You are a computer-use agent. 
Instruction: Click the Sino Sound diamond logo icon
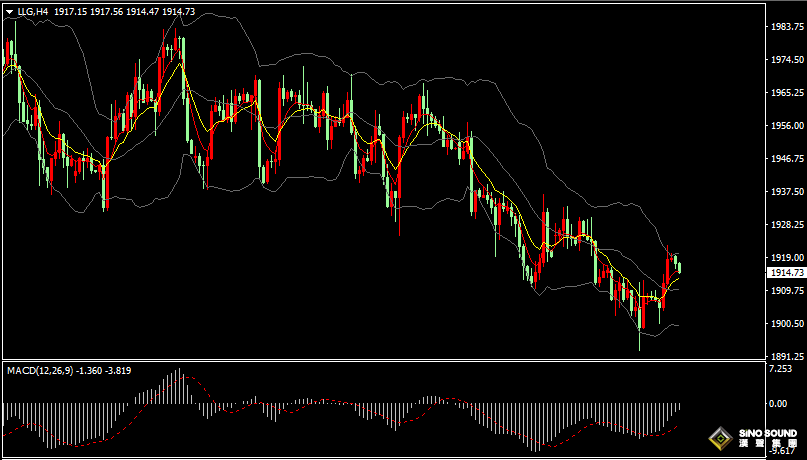click(x=719, y=438)
